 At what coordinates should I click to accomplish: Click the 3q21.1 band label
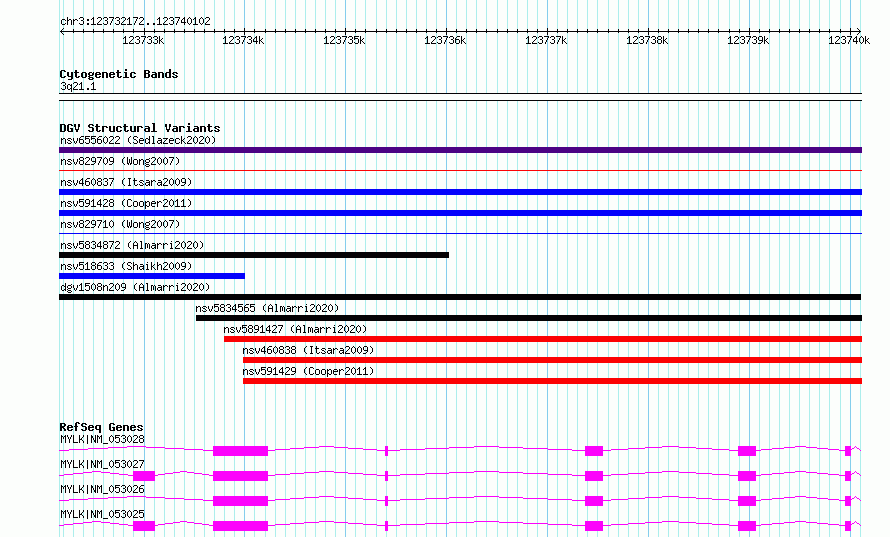coord(78,86)
